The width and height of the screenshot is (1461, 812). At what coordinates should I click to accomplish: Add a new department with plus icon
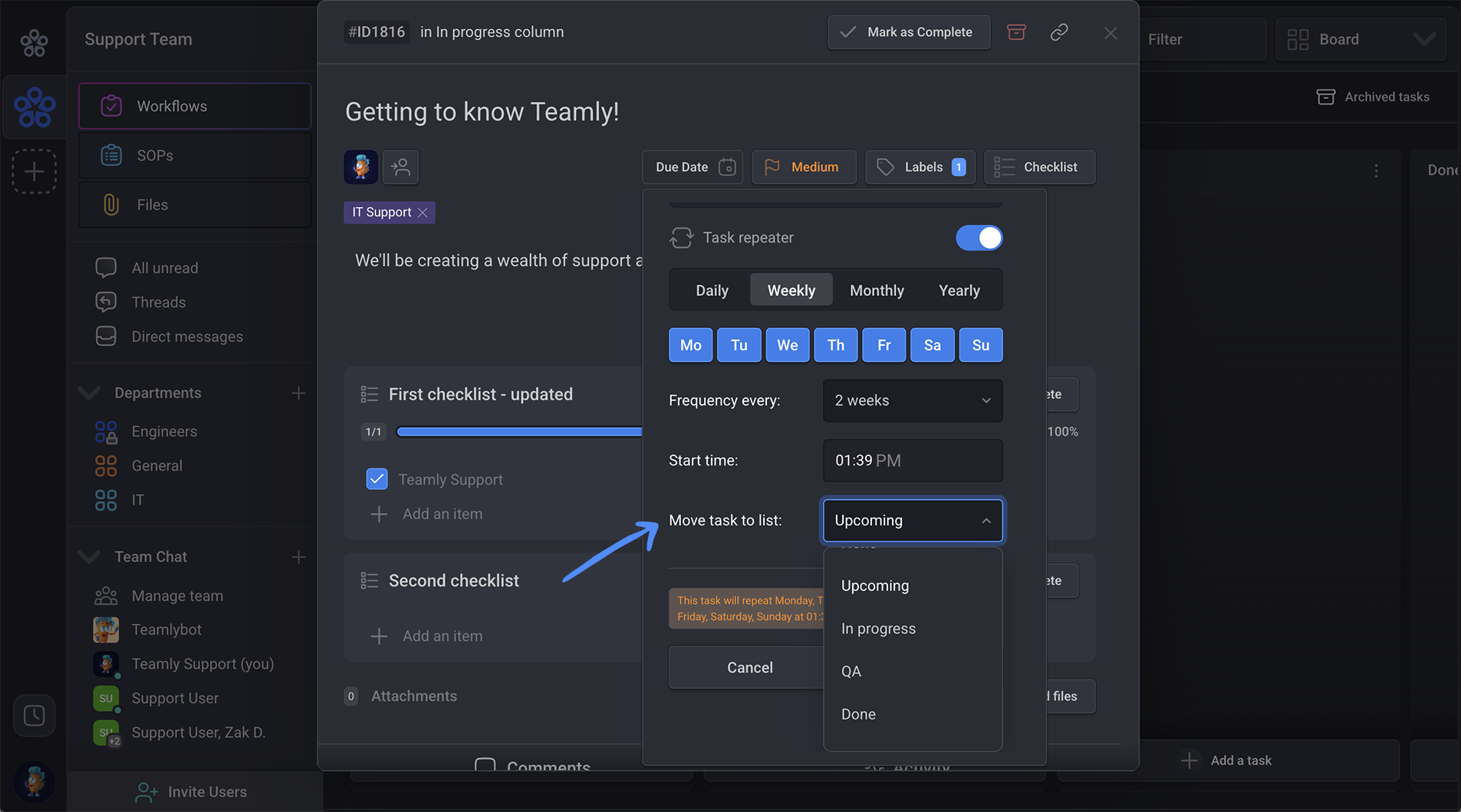click(299, 393)
